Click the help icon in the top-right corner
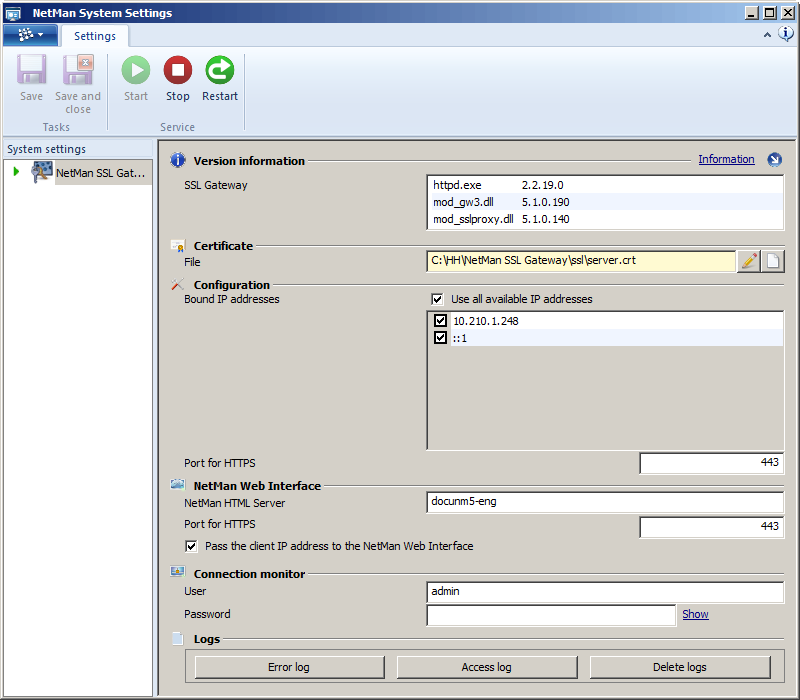 point(787,32)
